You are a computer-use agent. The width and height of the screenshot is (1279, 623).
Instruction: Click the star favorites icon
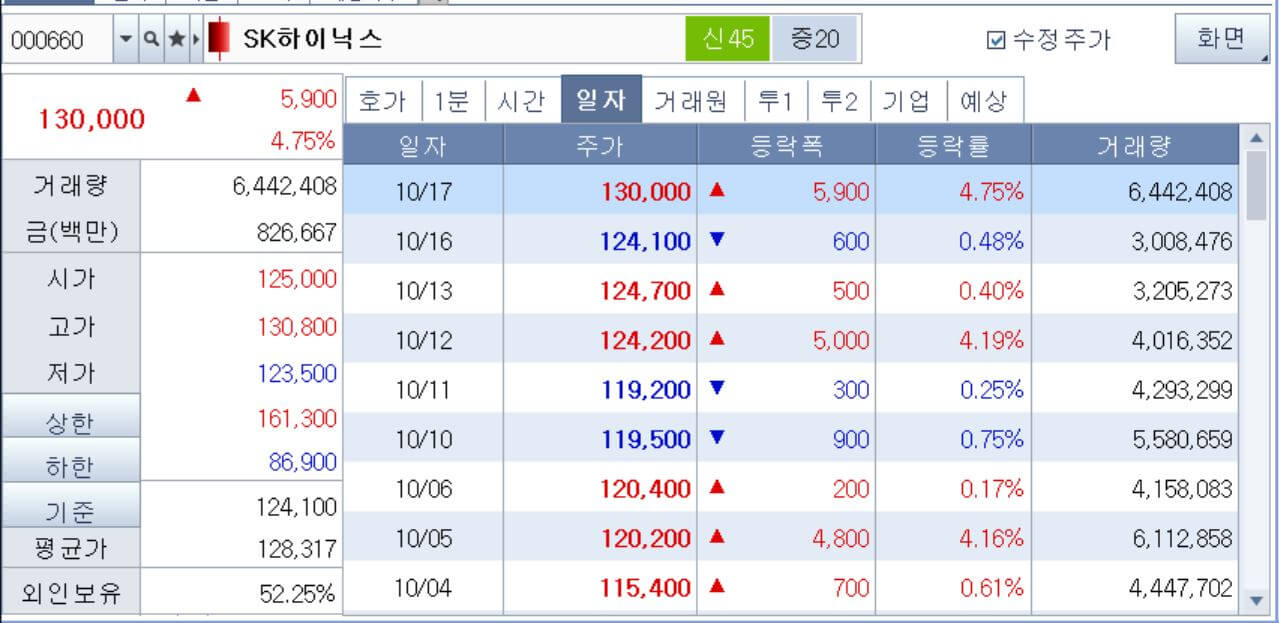176,40
